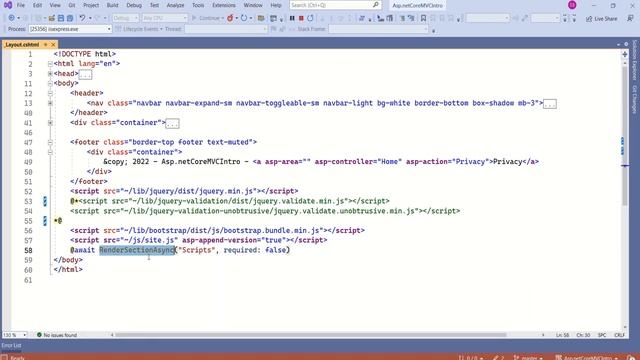This screenshot has height=360, width=640.
Task: Open the Project menu
Action: pos(91,5)
